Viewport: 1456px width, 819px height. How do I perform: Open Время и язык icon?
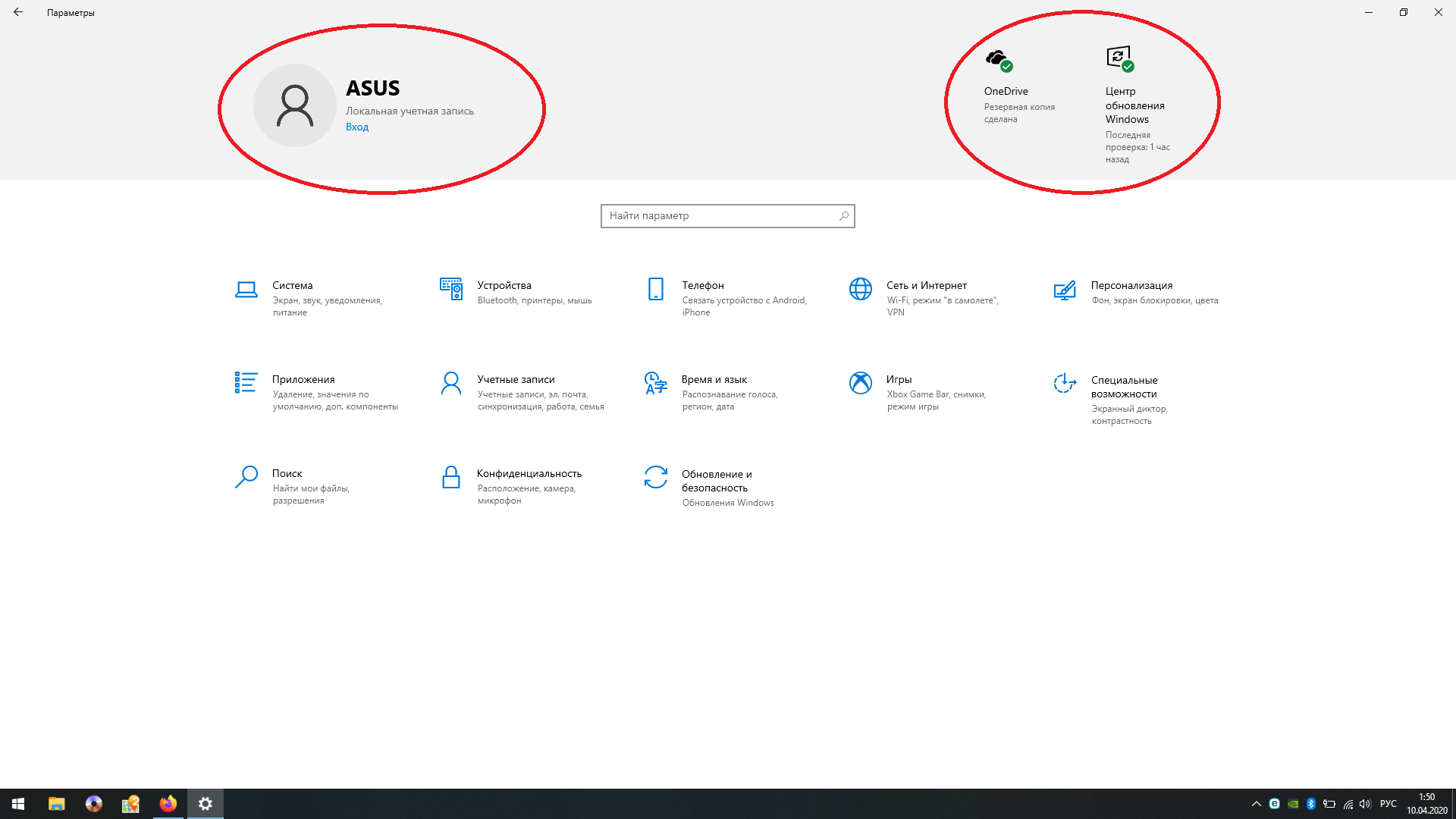coord(655,383)
